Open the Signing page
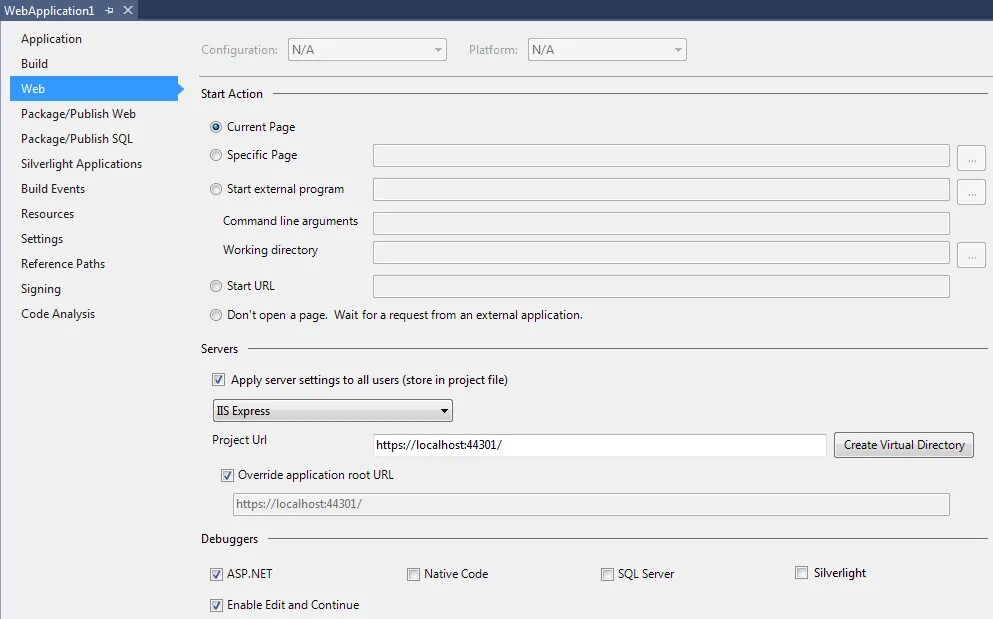This screenshot has height=619, width=993. [x=41, y=289]
